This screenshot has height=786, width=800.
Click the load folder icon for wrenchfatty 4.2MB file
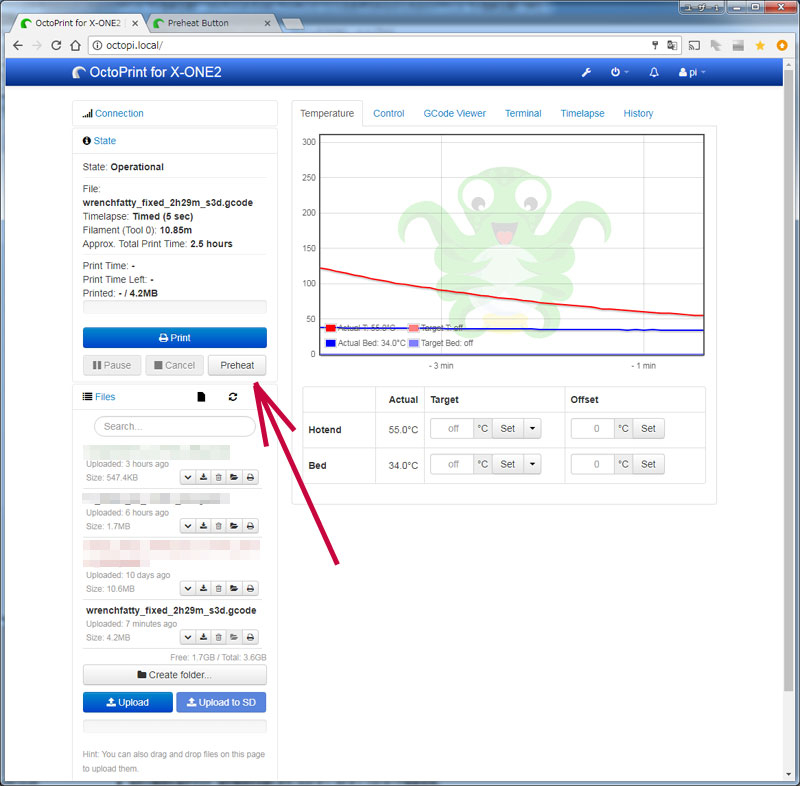(234, 637)
